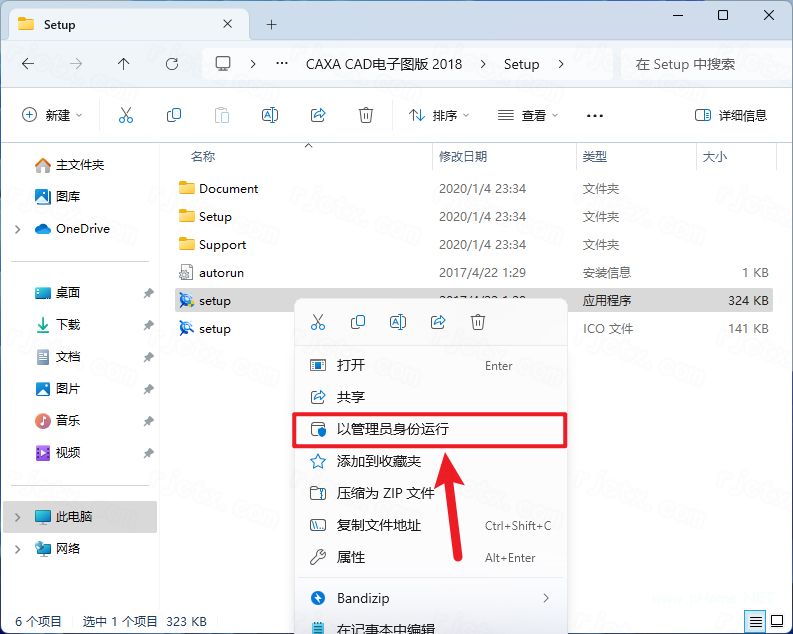Sort by Date modified (修改日期) column header
Screen dimensions: 793x634
point(463,157)
